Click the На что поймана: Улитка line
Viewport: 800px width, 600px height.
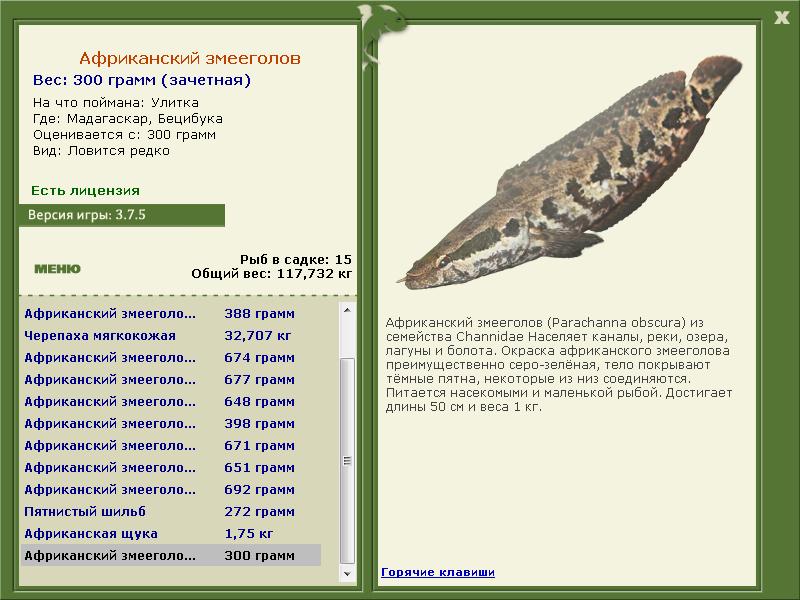116,103
